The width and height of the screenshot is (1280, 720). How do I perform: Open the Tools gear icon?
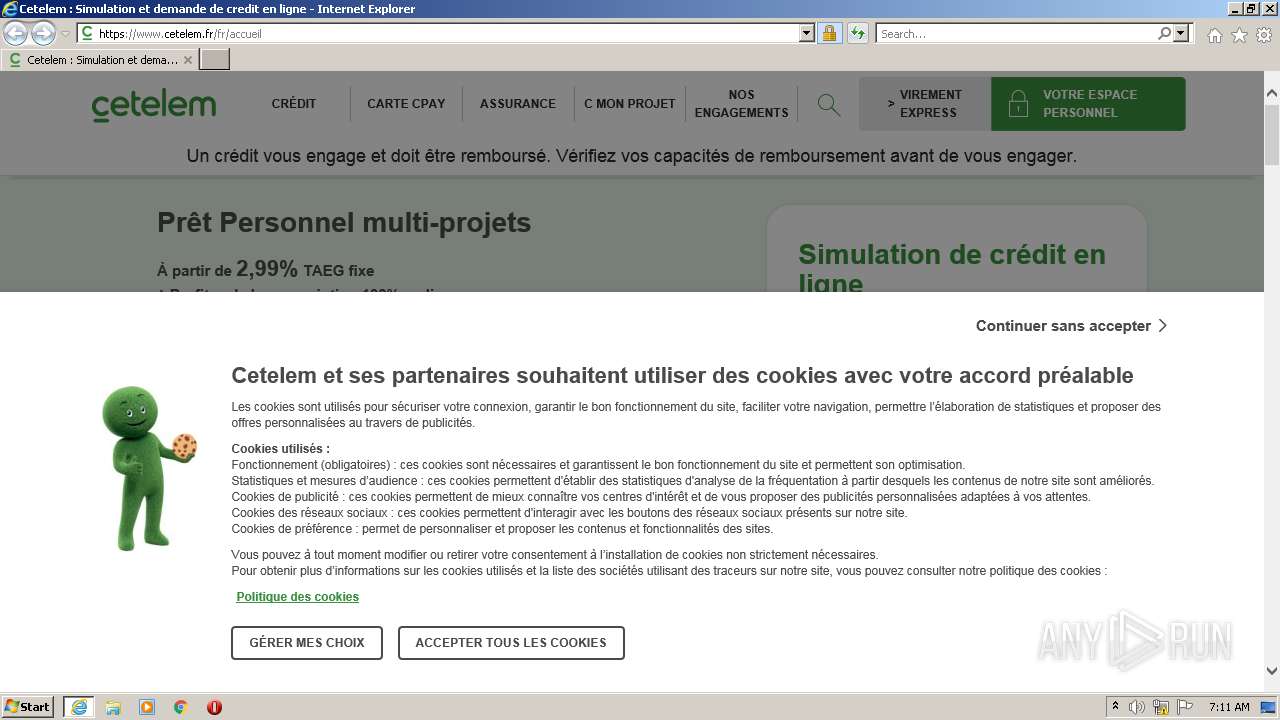coord(1264,35)
